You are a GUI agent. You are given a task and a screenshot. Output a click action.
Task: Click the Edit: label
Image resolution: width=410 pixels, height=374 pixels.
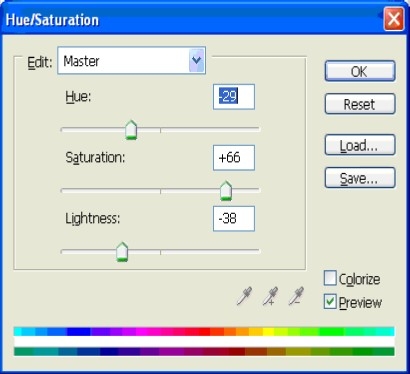click(x=40, y=62)
